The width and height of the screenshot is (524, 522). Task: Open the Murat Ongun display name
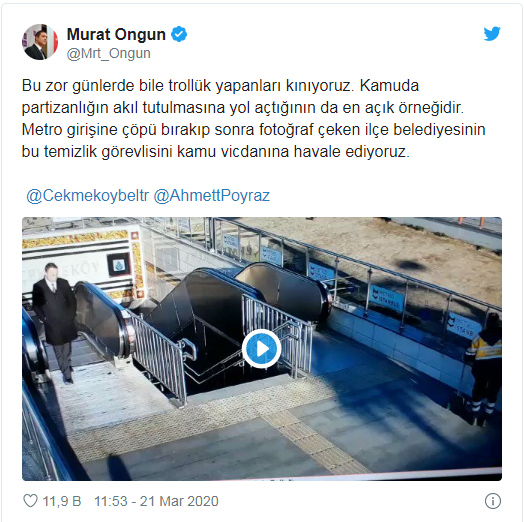116,34
